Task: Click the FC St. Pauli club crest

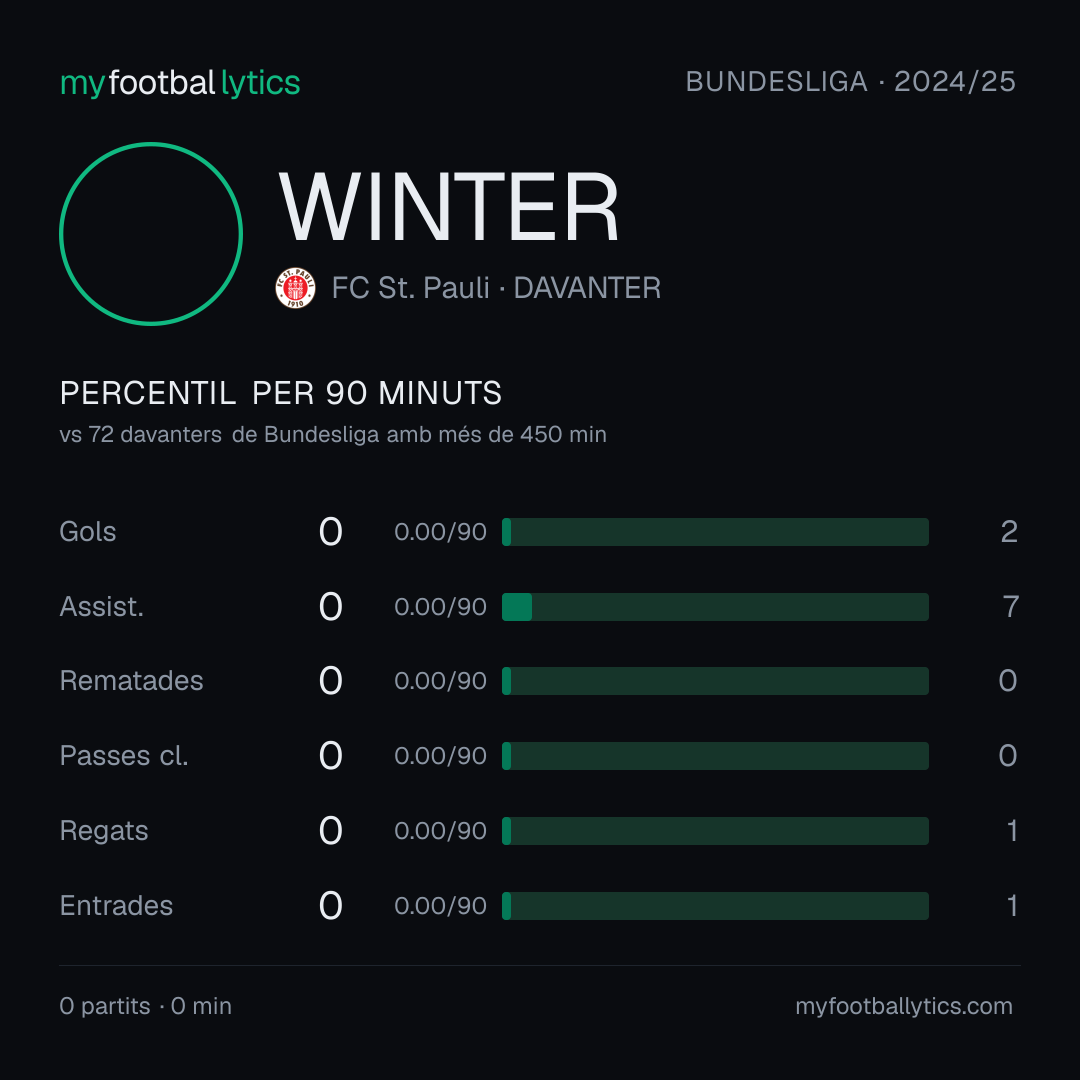Action: pos(295,288)
